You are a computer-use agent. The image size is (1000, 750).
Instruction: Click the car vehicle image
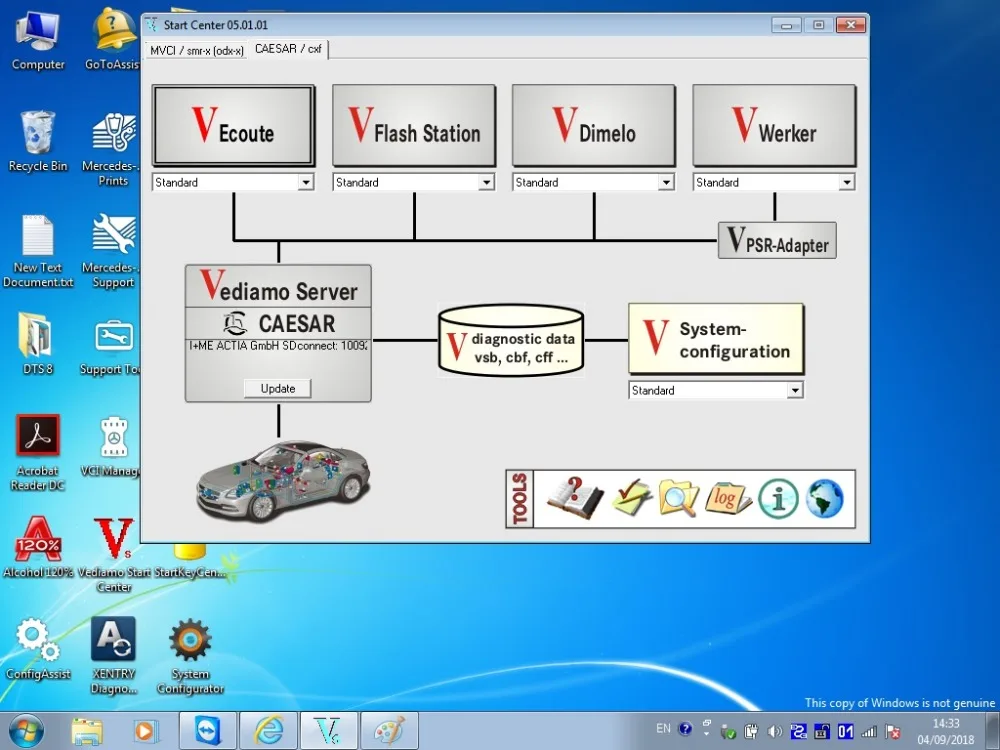[x=283, y=480]
